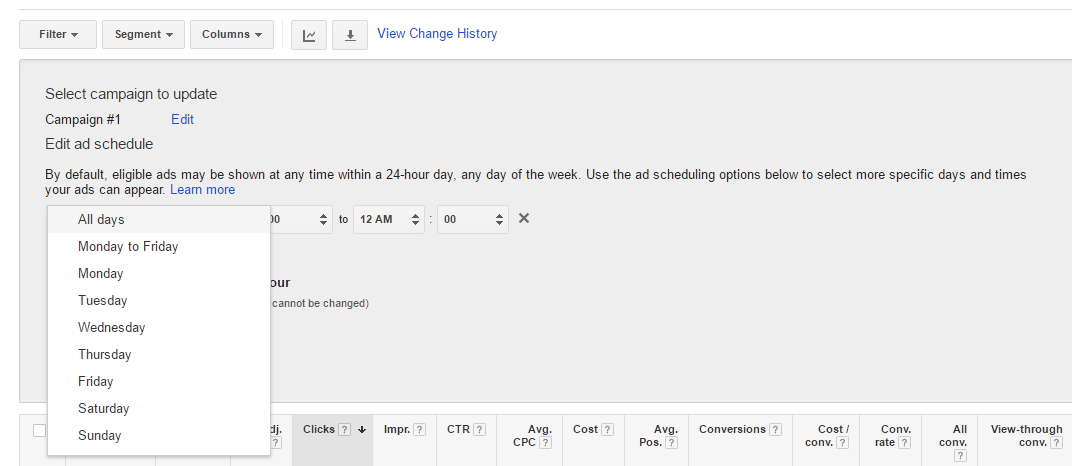Click Edit next to Campaign #1
This screenshot has height=466, width=1072.
click(x=183, y=120)
